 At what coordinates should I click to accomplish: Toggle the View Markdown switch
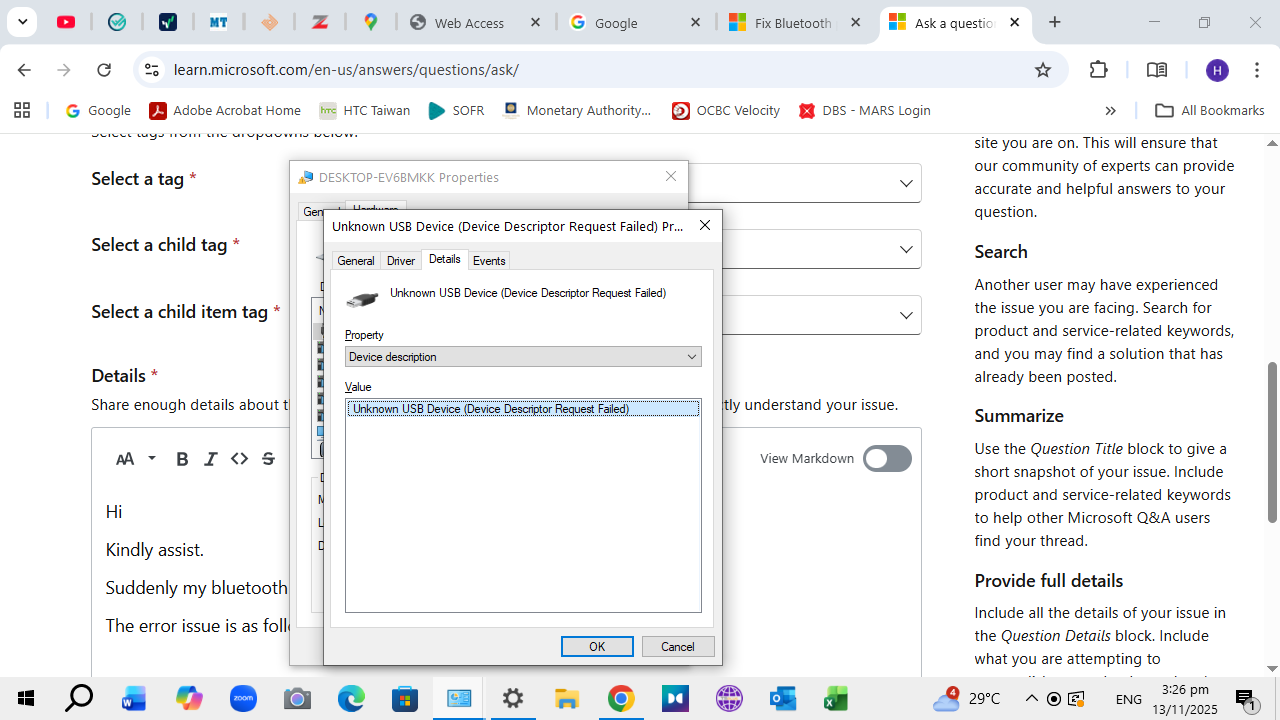click(x=887, y=459)
